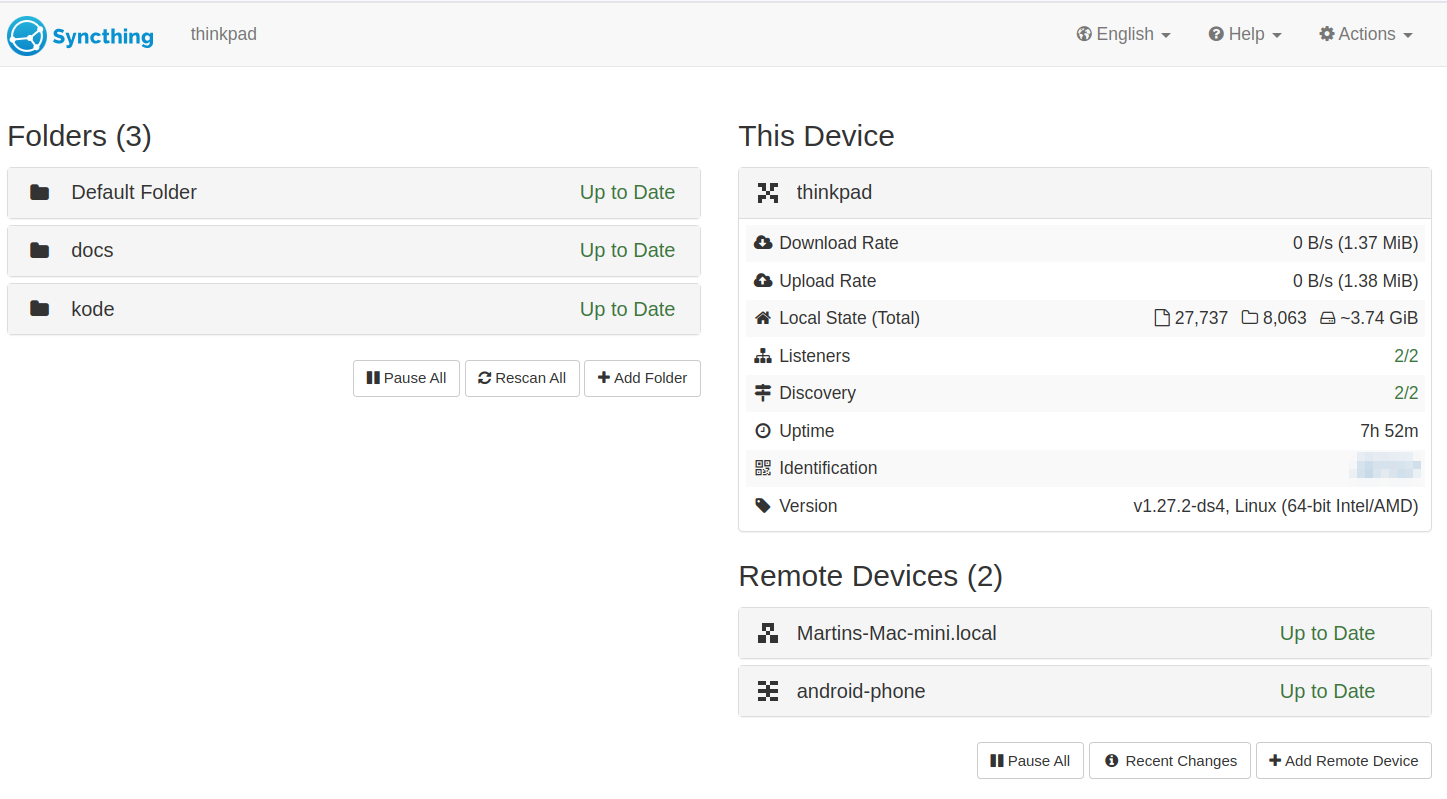Screen dimensions: 1447x799
Task: Click the Remote Devices (2) heading
Action: pyautogui.click(x=870, y=576)
